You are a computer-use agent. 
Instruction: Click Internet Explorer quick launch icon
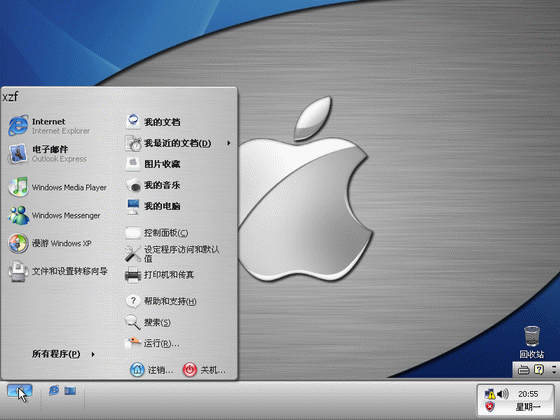(x=54, y=390)
